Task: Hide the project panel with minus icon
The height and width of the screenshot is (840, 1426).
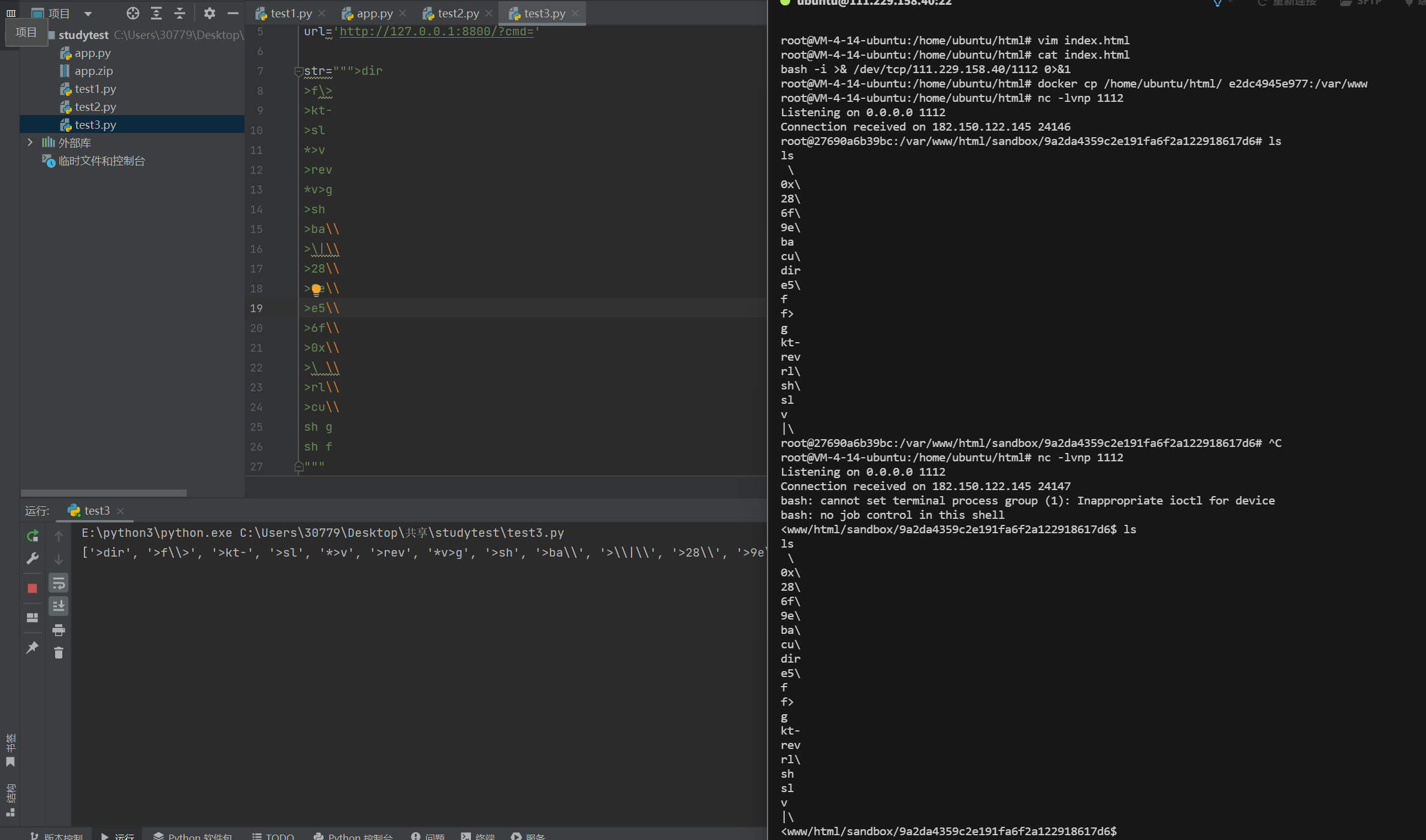Action: point(233,13)
